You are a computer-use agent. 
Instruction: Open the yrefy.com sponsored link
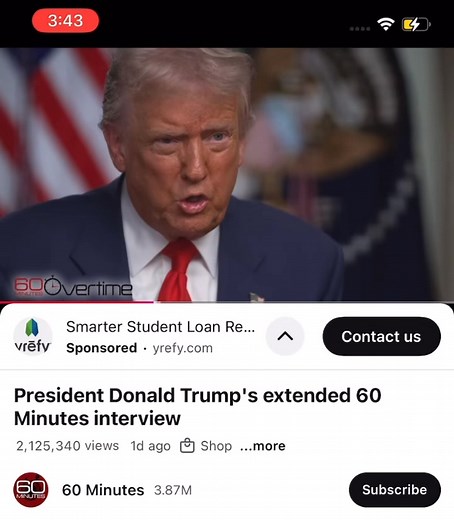point(183,348)
